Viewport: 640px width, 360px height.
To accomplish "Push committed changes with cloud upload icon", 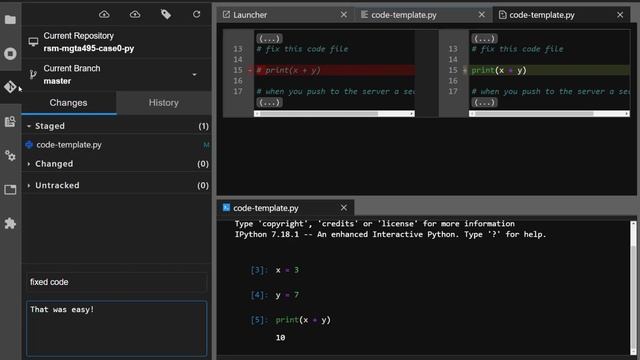I will [135, 15].
